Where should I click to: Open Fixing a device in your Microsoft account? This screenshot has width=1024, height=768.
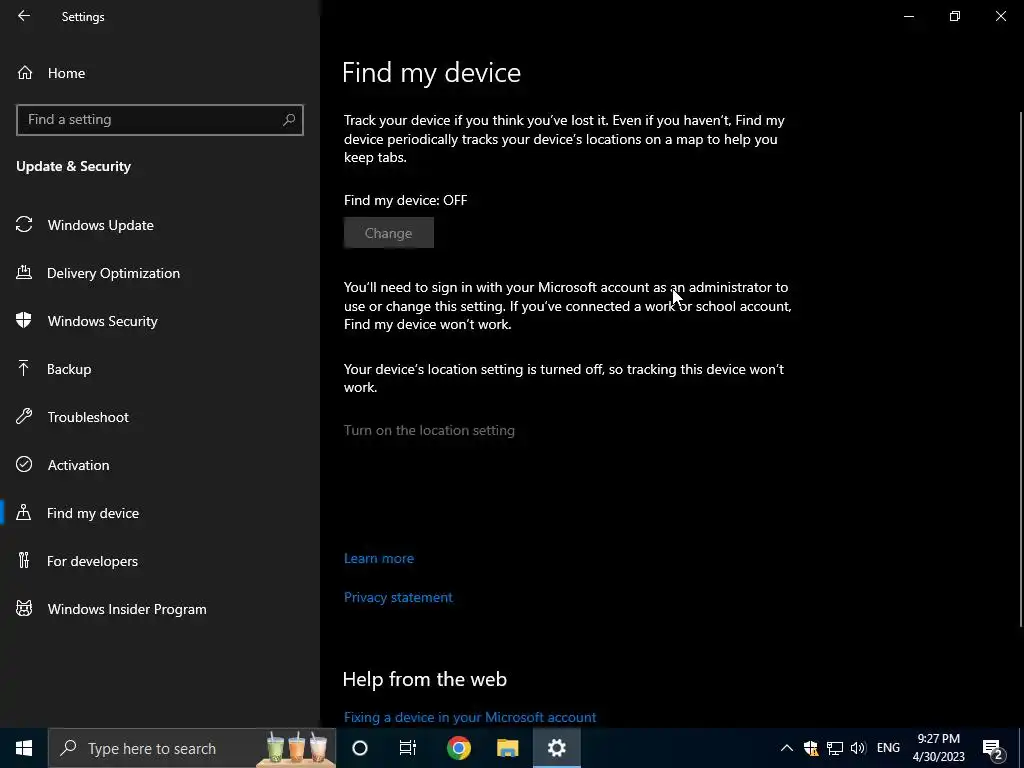point(470,717)
